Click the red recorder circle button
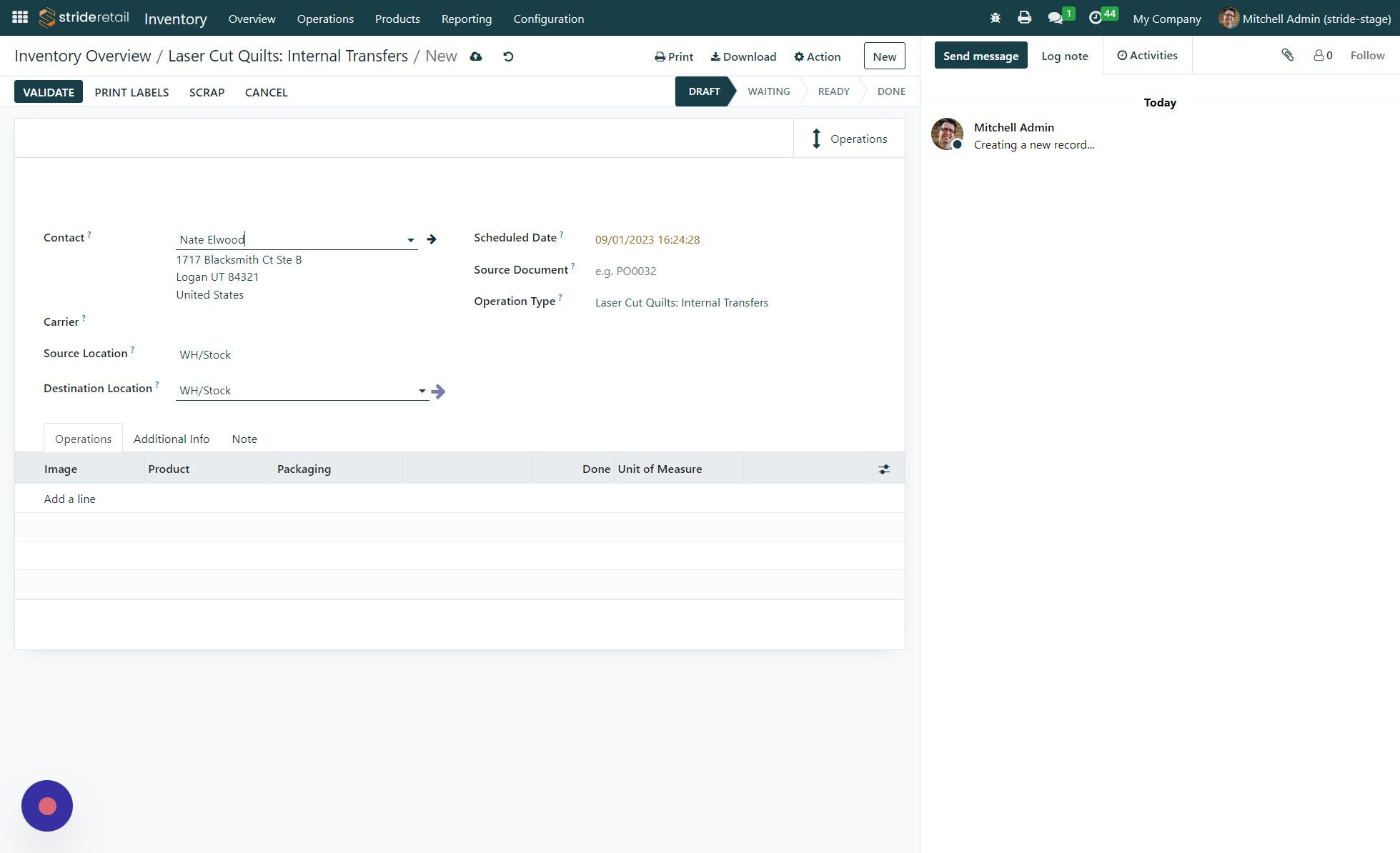Screen dimensions: 1400x853 tap(47, 806)
